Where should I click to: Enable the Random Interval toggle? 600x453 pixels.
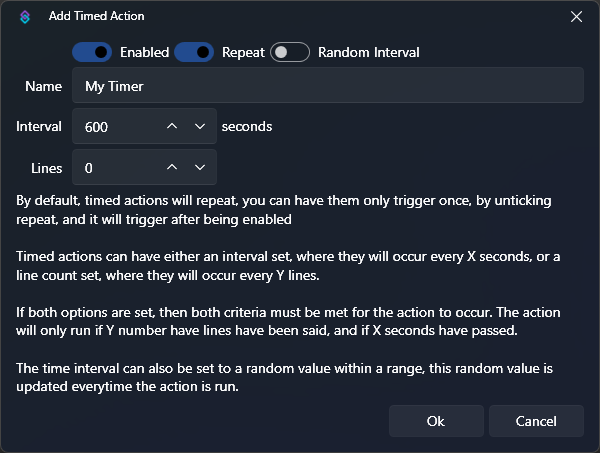pyautogui.click(x=290, y=52)
